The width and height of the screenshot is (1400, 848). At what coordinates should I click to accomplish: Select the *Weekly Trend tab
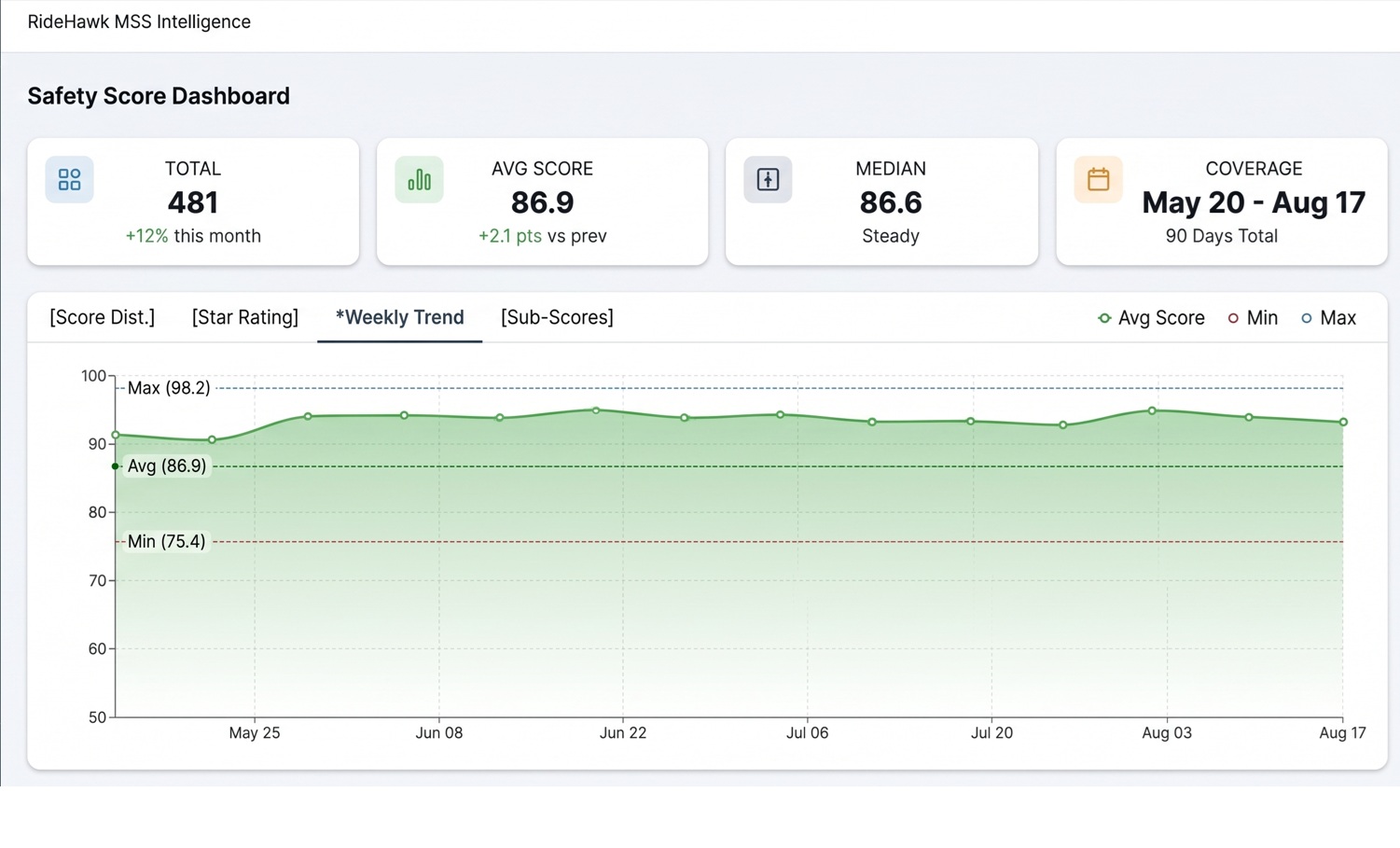399,317
